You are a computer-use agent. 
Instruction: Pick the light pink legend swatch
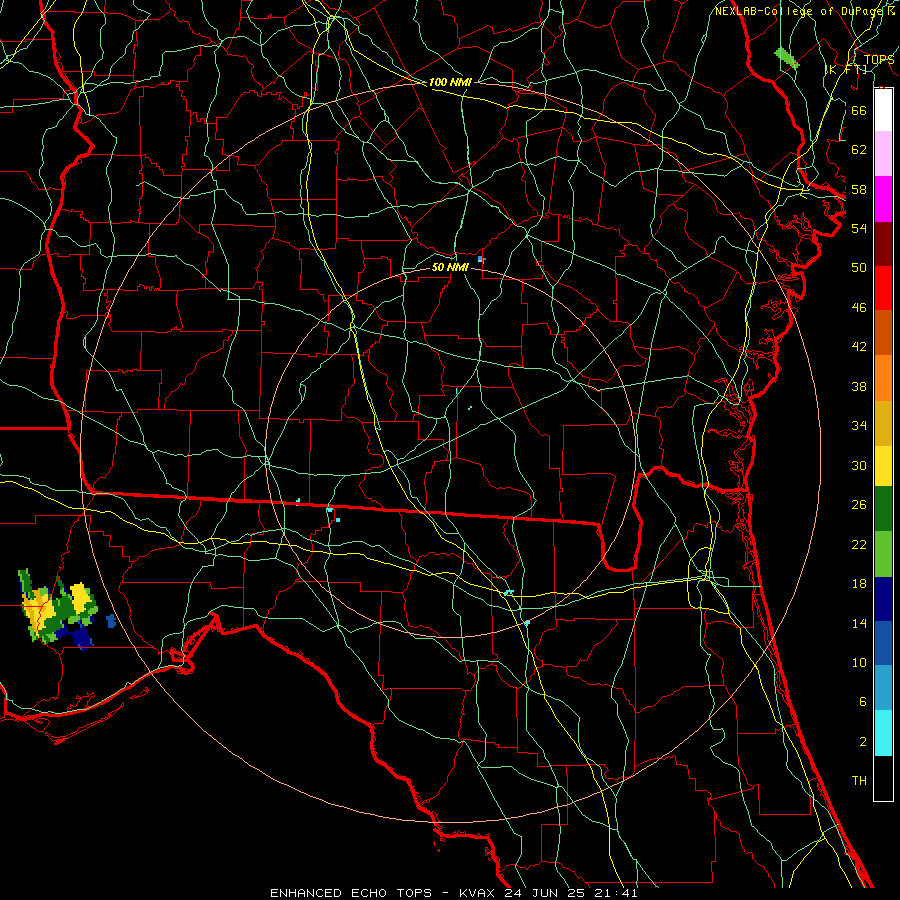883,154
